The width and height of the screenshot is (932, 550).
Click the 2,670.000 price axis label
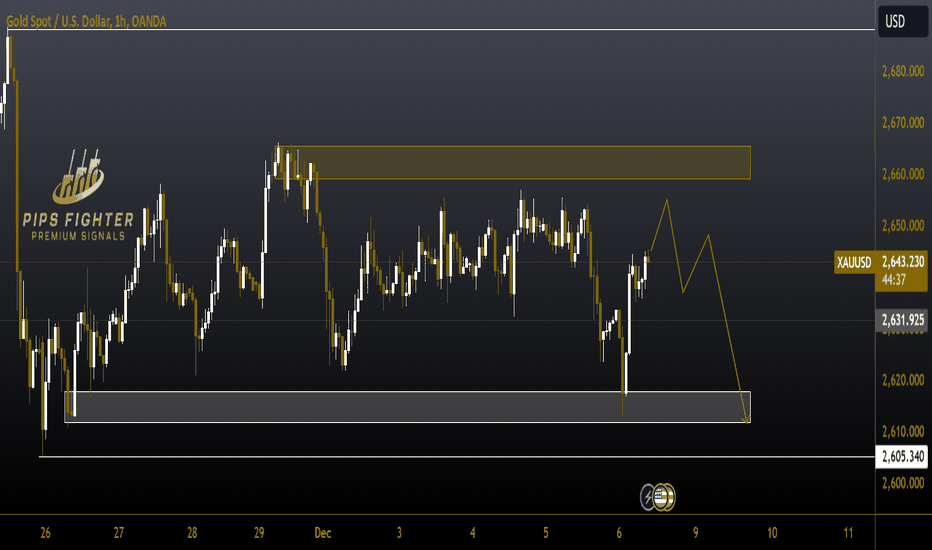click(903, 123)
